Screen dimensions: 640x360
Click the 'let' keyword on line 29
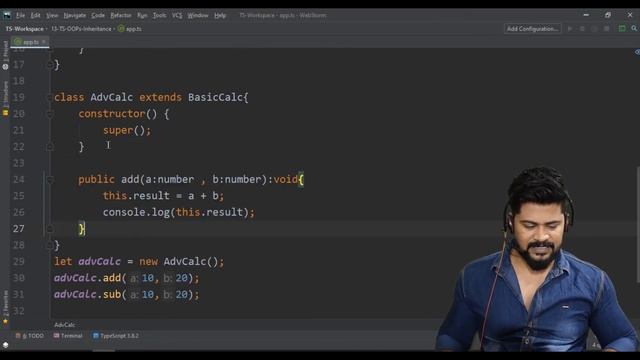click(x=63, y=262)
